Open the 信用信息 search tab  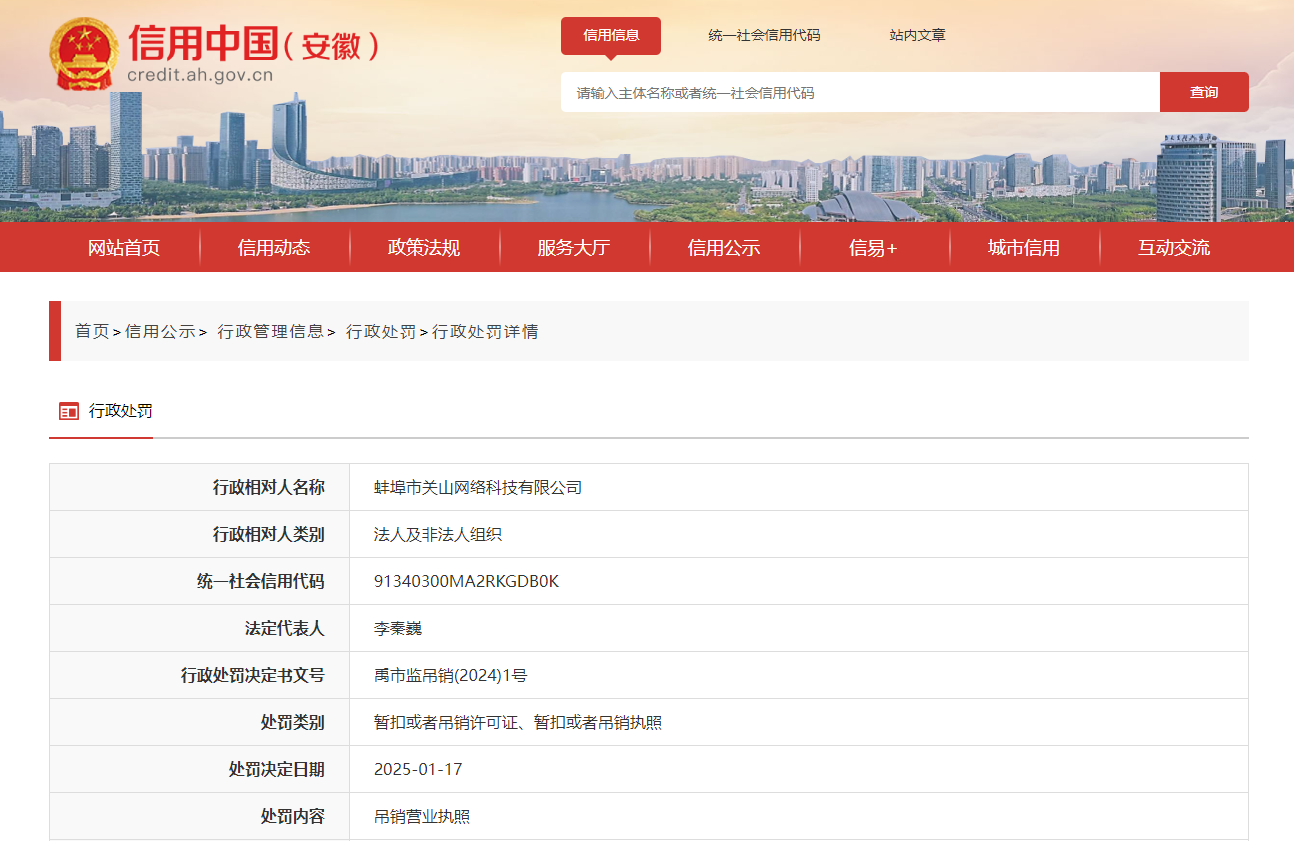[x=610, y=35]
